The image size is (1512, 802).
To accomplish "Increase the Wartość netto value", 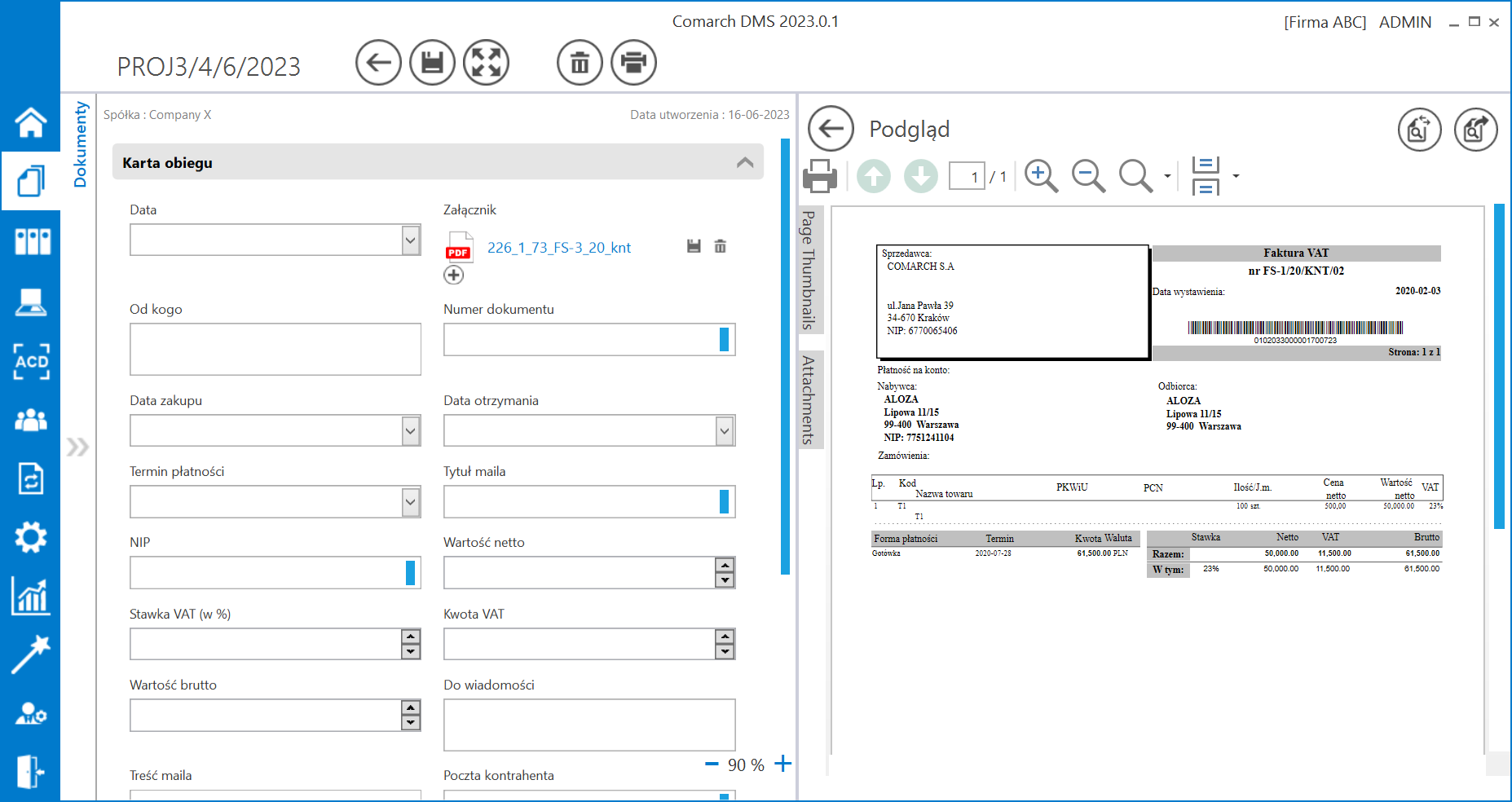I will coord(725,566).
